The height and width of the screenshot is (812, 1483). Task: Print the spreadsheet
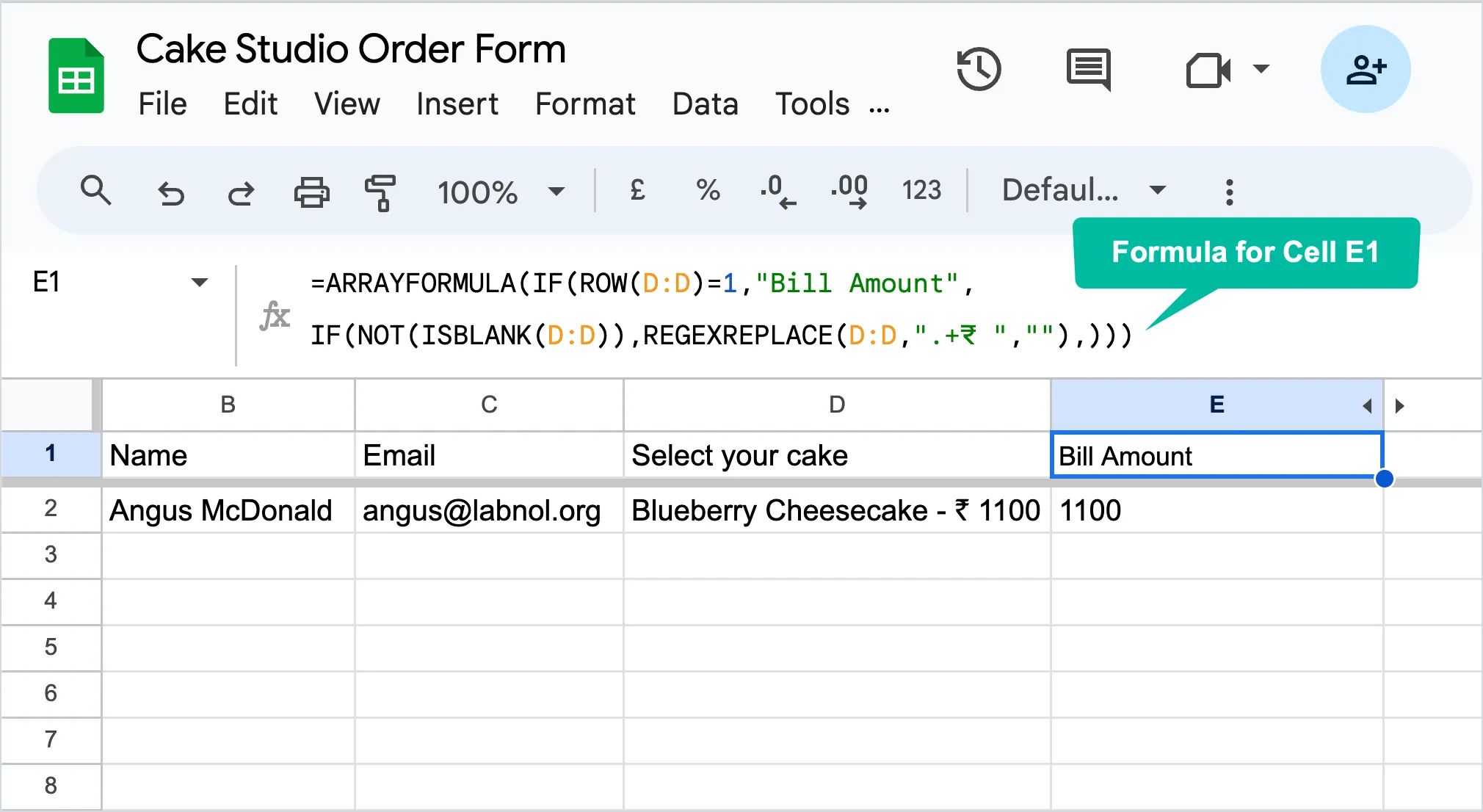click(311, 192)
